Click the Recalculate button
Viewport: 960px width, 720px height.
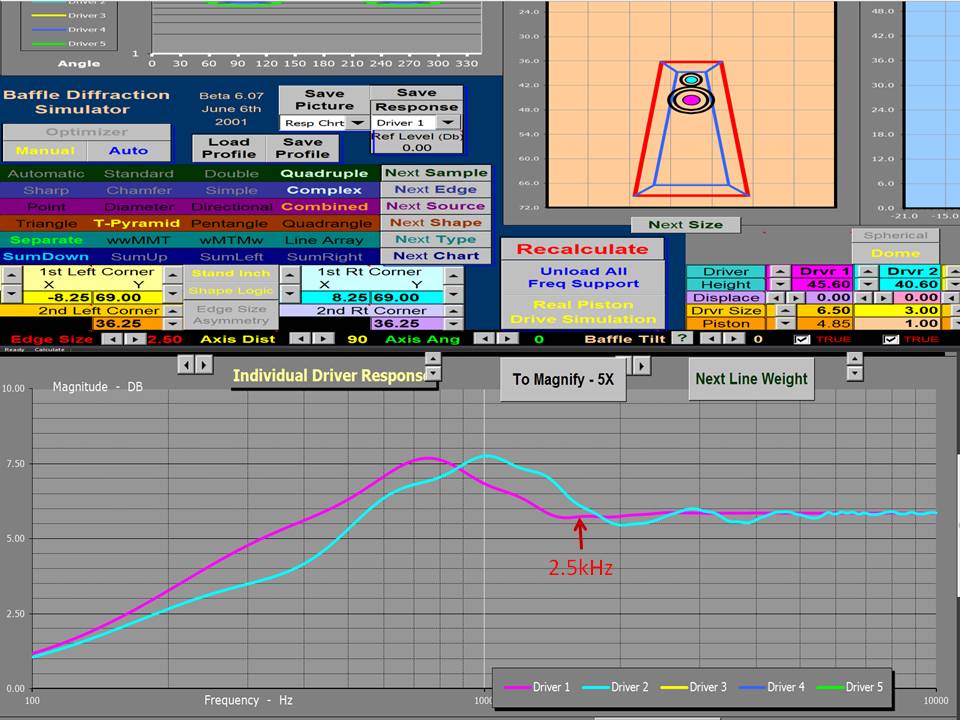[x=582, y=249]
